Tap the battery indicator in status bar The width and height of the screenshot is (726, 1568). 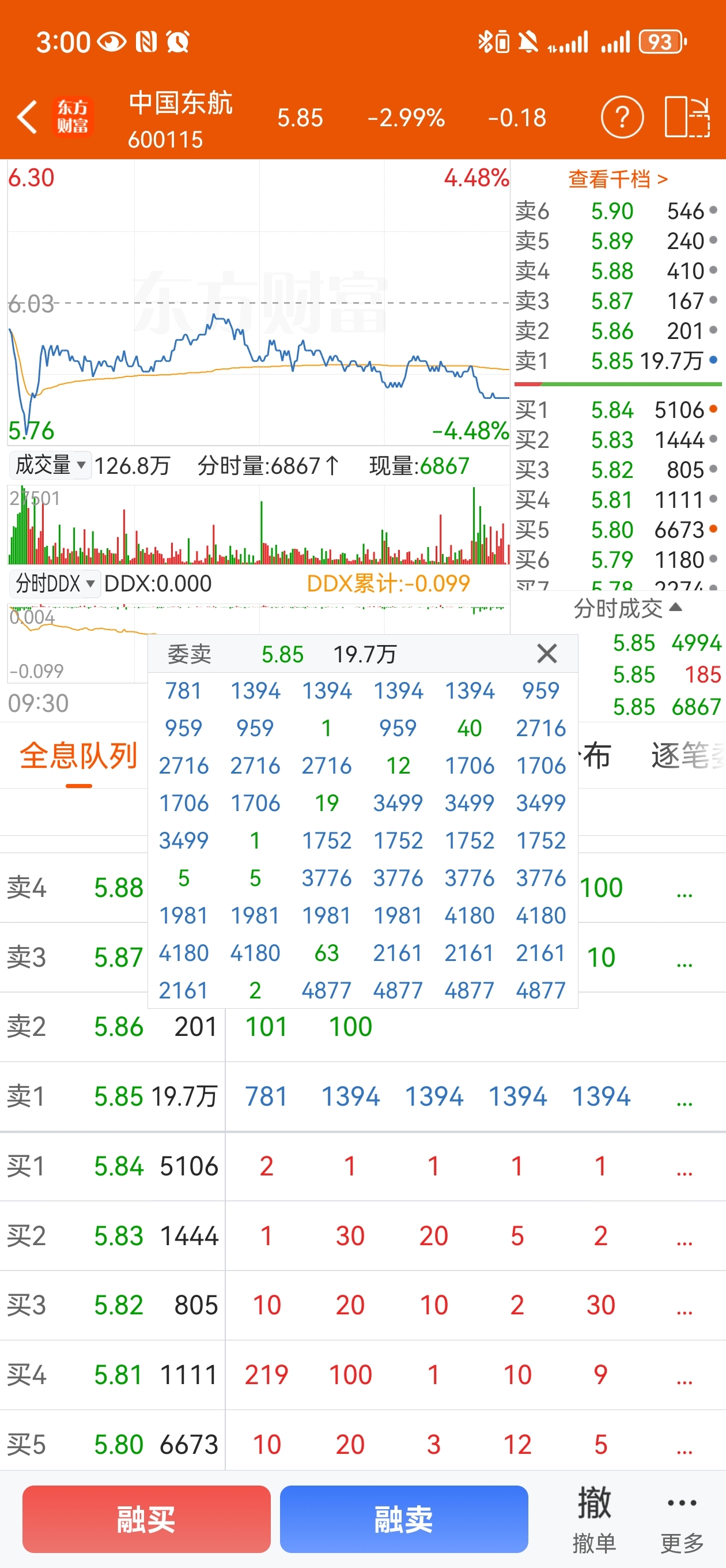pyautogui.click(x=663, y=42)
